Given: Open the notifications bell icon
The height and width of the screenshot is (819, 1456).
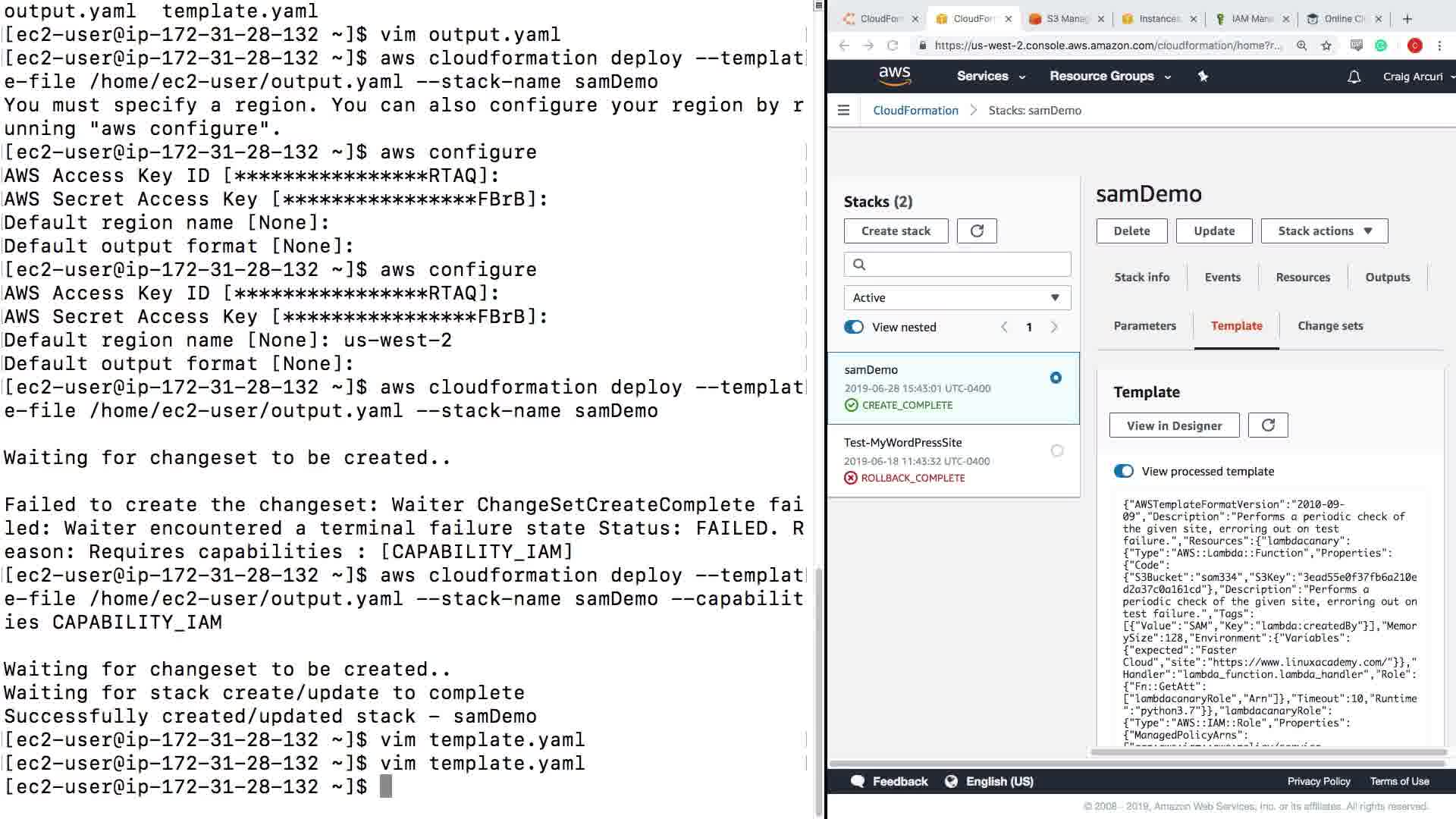Looking at the screenshot, I should tap(1354, 77).
